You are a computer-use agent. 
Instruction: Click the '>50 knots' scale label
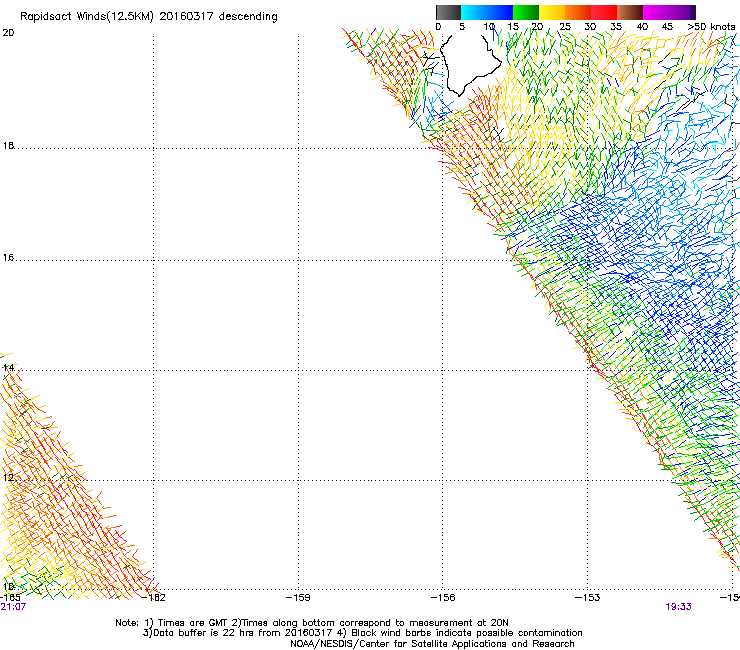point(711,27)
